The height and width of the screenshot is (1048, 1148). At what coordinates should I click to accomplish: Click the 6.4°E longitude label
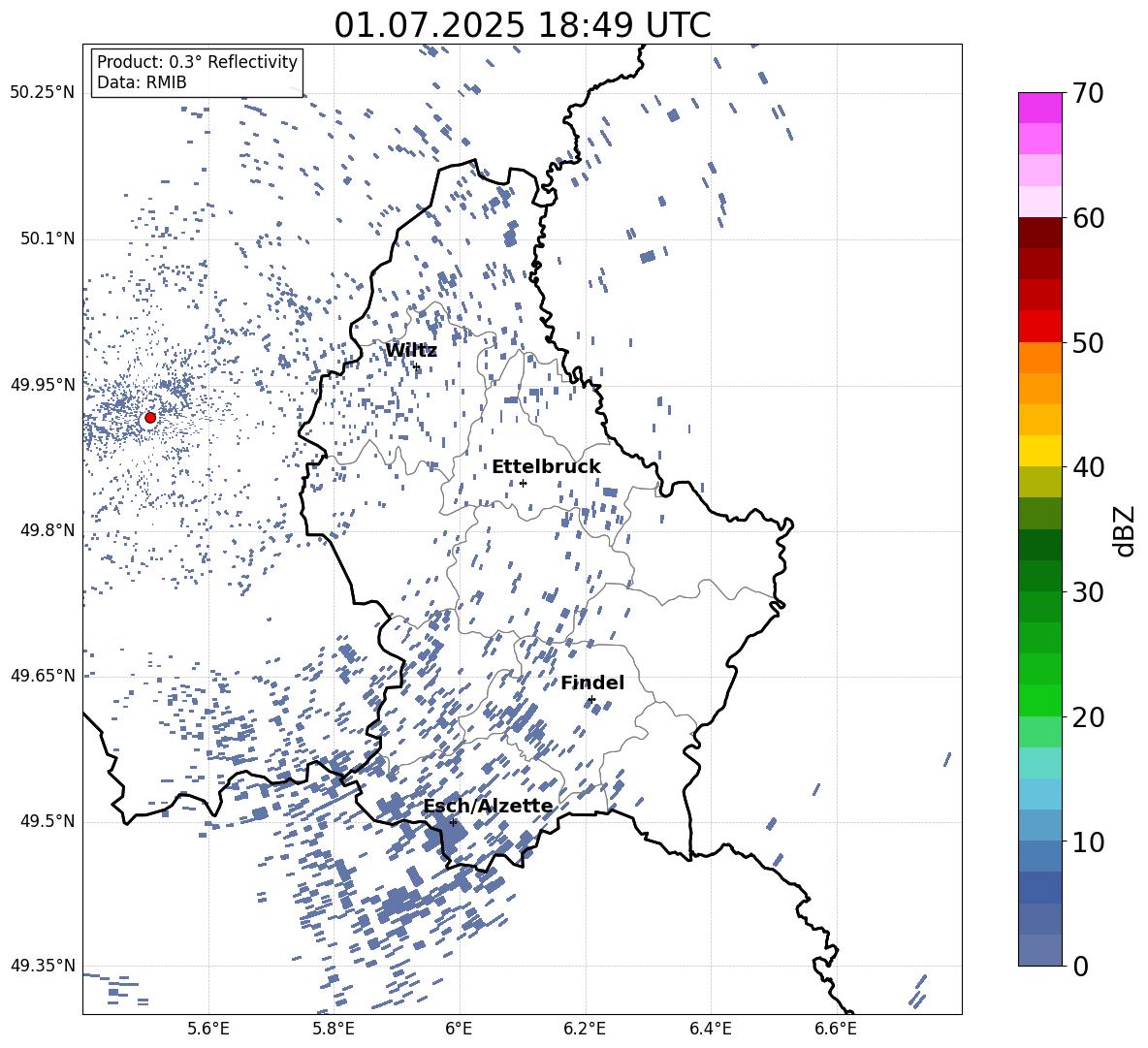point(710,1029)
